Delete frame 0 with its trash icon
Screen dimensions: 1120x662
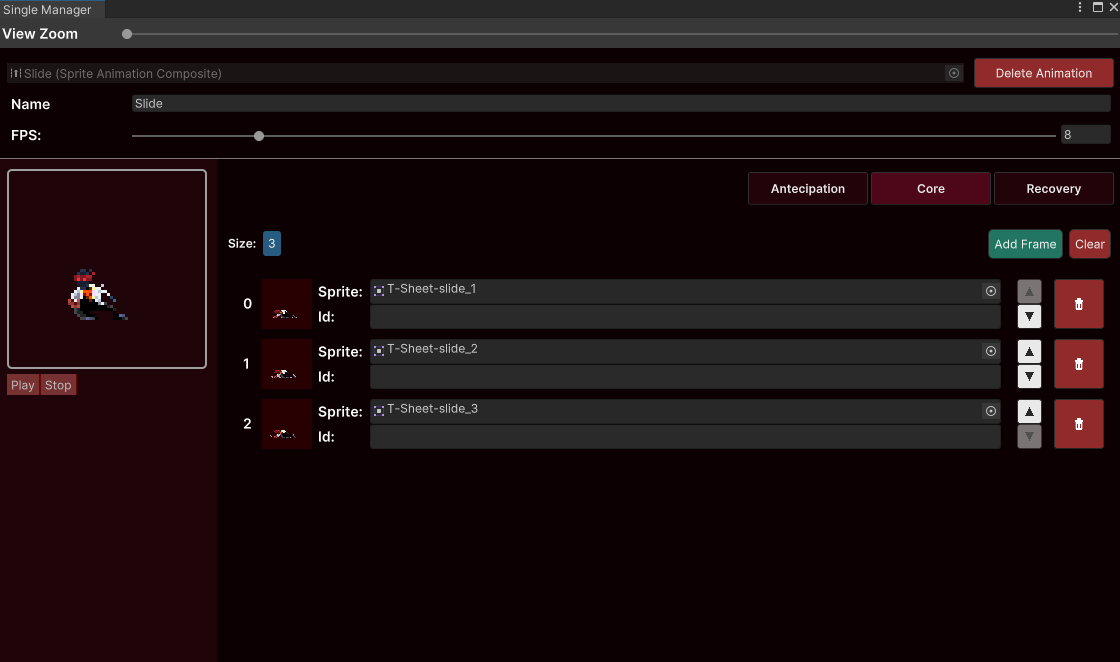1078,304
